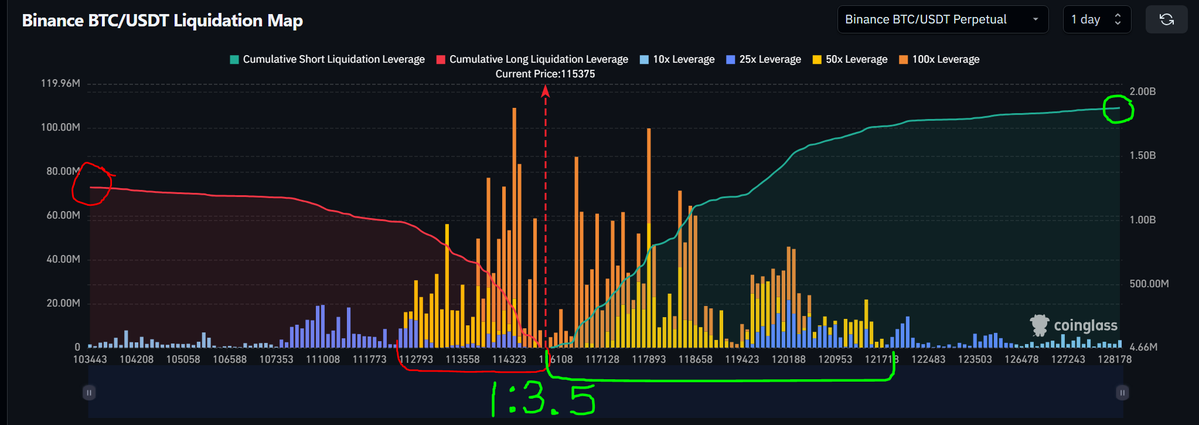Click the 111773 price axis label
The width and height of the screenshot is (1199, 425).
[370, 358]
